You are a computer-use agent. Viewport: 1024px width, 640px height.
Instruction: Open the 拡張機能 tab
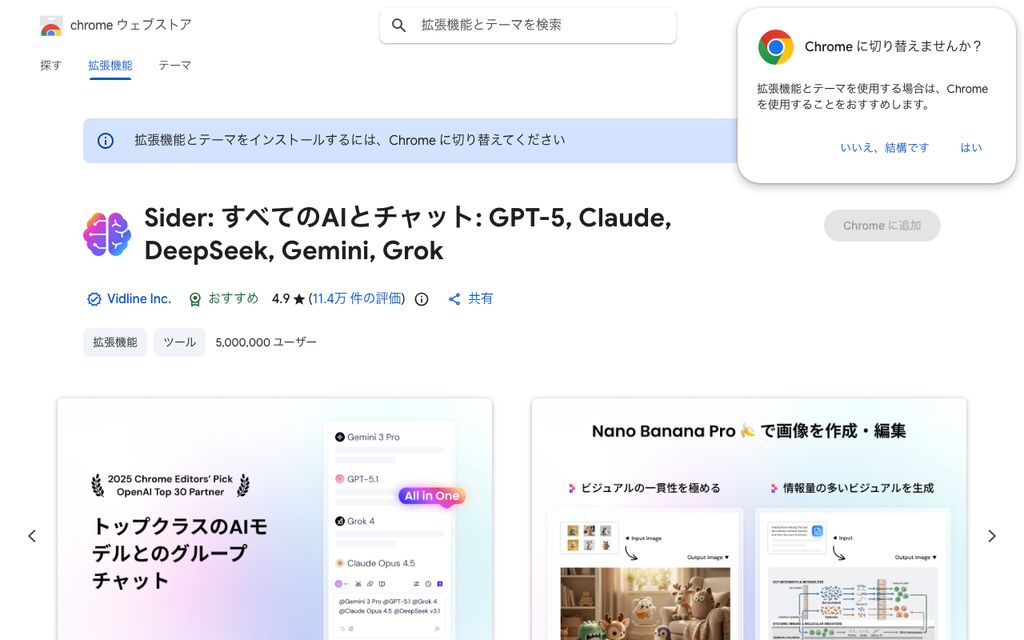point(110,65)
